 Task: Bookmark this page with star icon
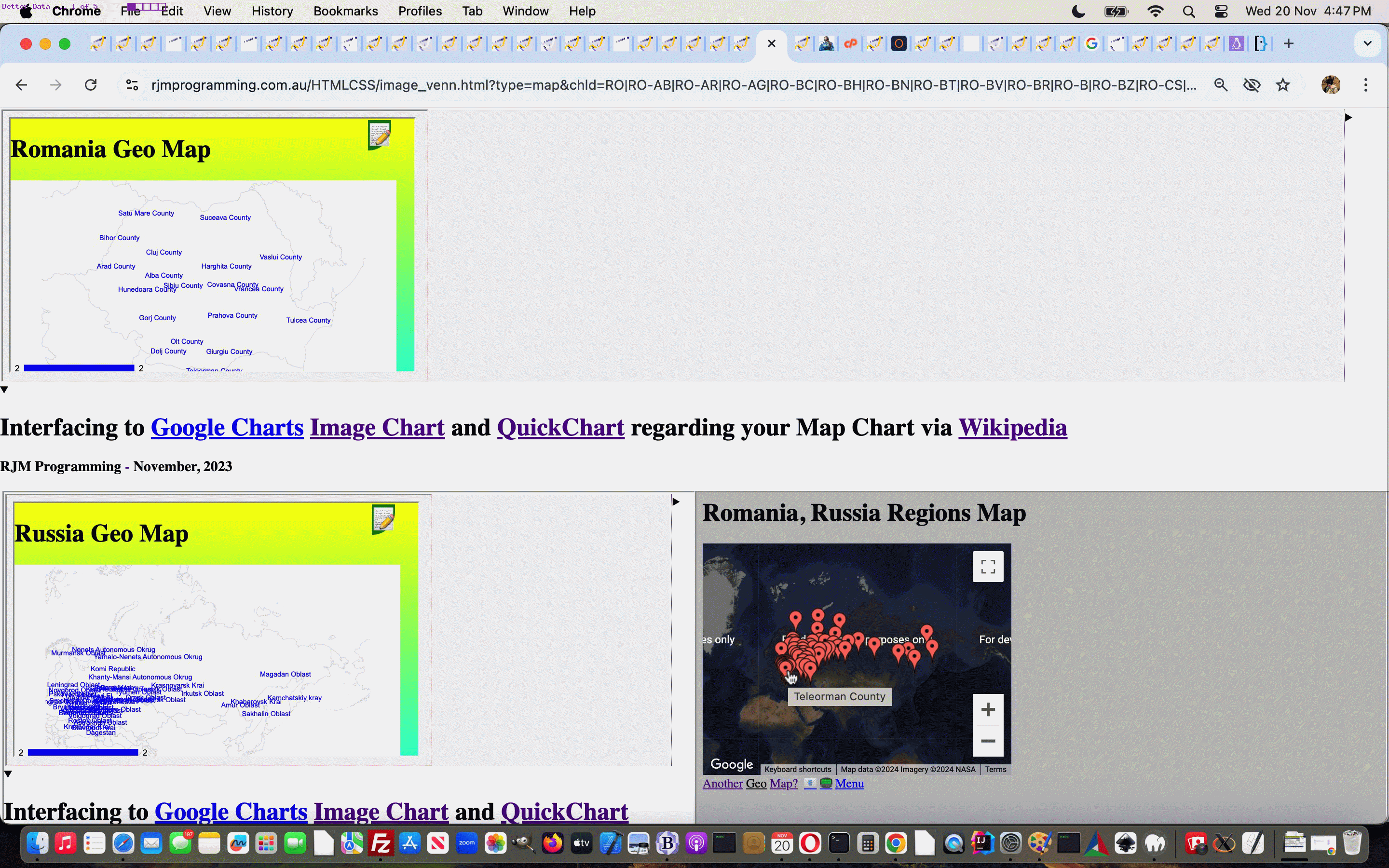click(1283, 85)
